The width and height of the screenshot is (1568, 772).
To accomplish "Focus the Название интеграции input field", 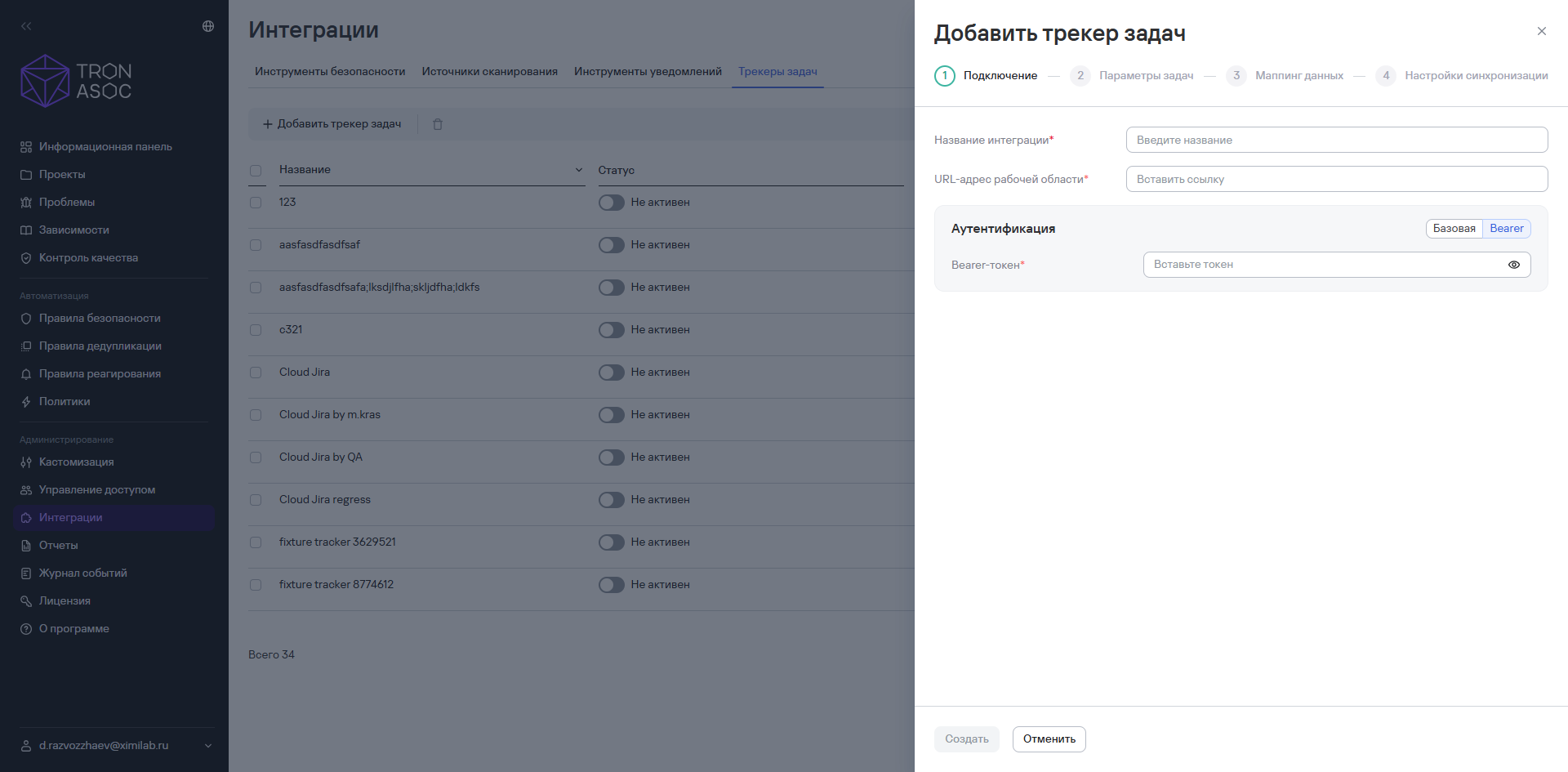I will point(1337,140).
